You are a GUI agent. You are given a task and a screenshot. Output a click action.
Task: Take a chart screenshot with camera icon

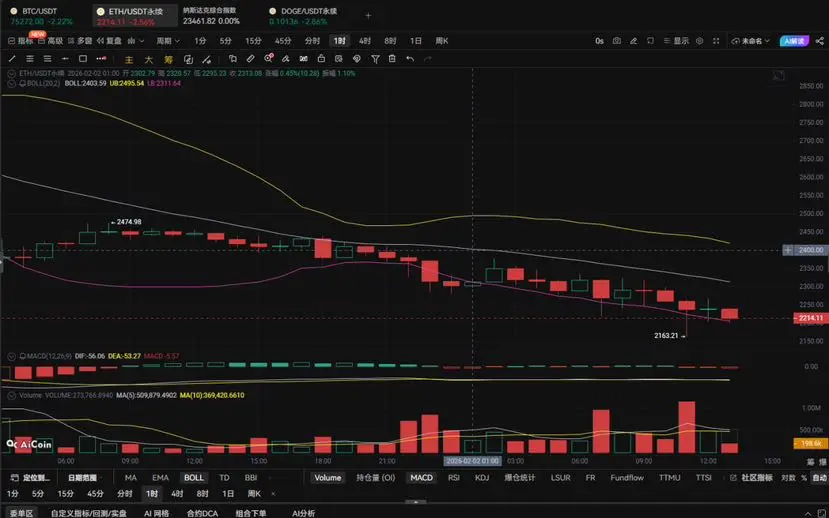tap(616, 41)
